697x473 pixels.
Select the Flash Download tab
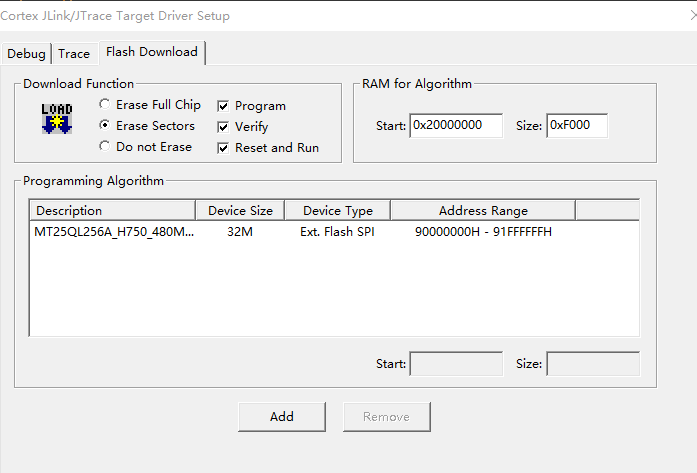click(x=152, y=52)
